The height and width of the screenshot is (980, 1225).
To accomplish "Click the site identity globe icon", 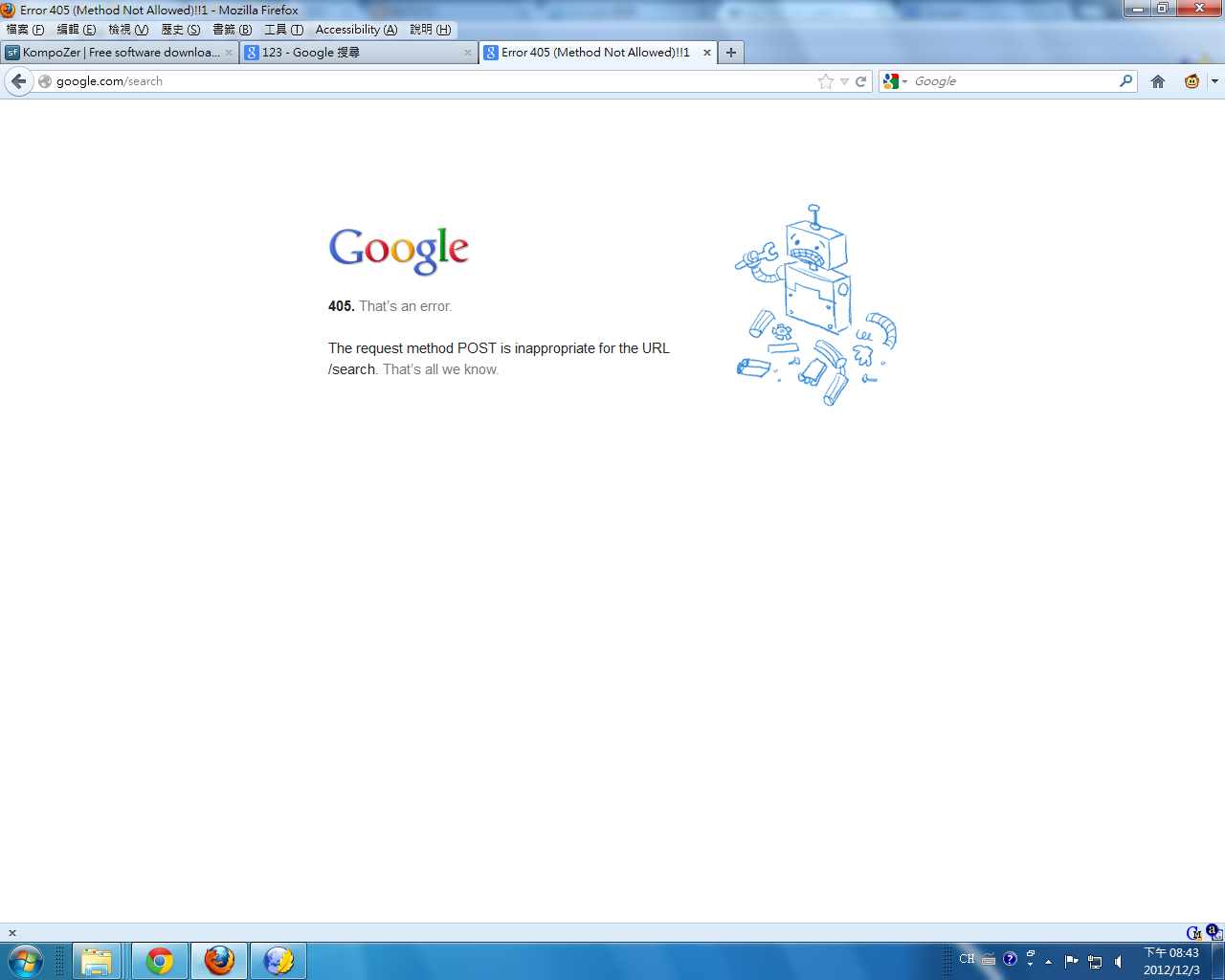I will 44,81.
